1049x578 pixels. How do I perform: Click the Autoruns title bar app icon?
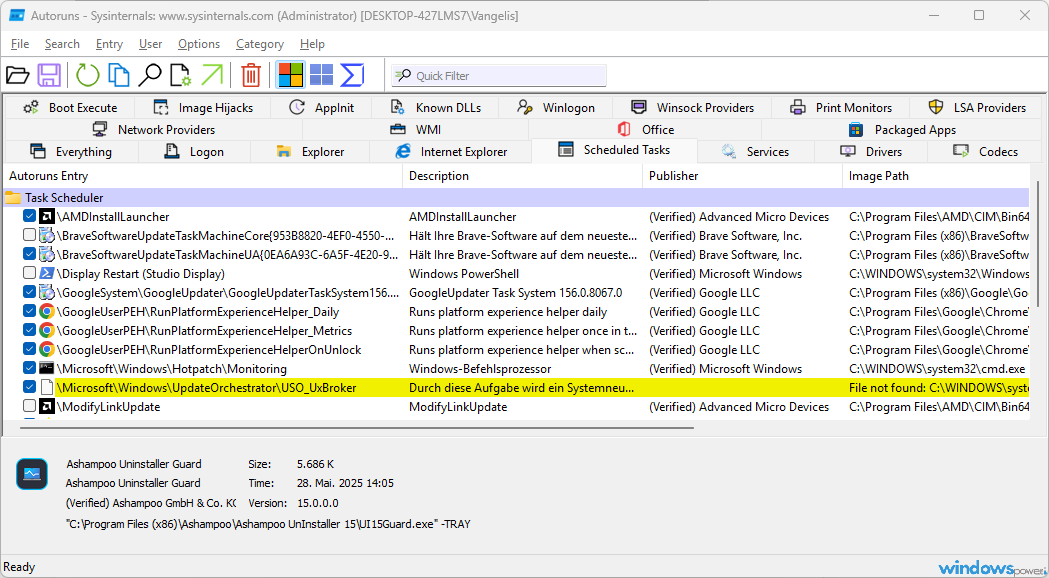pyautogui.click(x=17, y=15)
